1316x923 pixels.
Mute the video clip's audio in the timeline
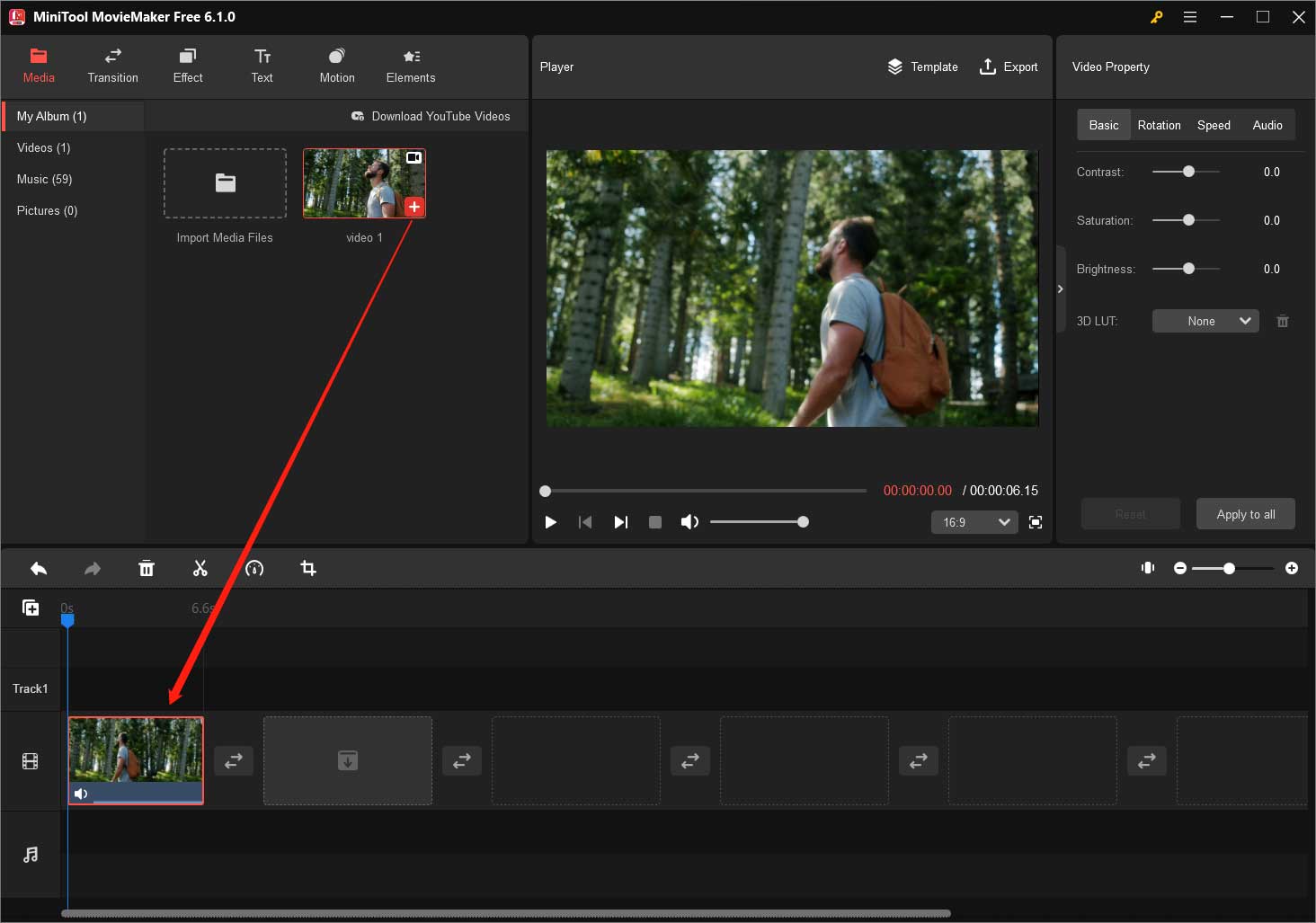pyautogui.click(x=82, y=794)
